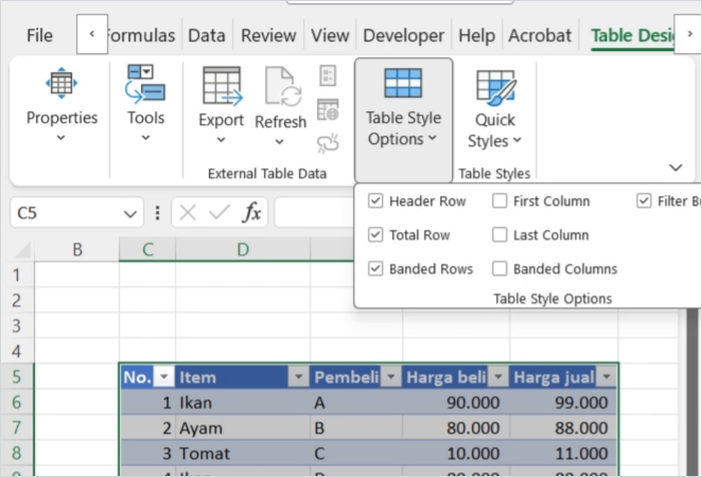Select row 5 header
The height and width of the screenshot is (477, 702).
[17, 377]
